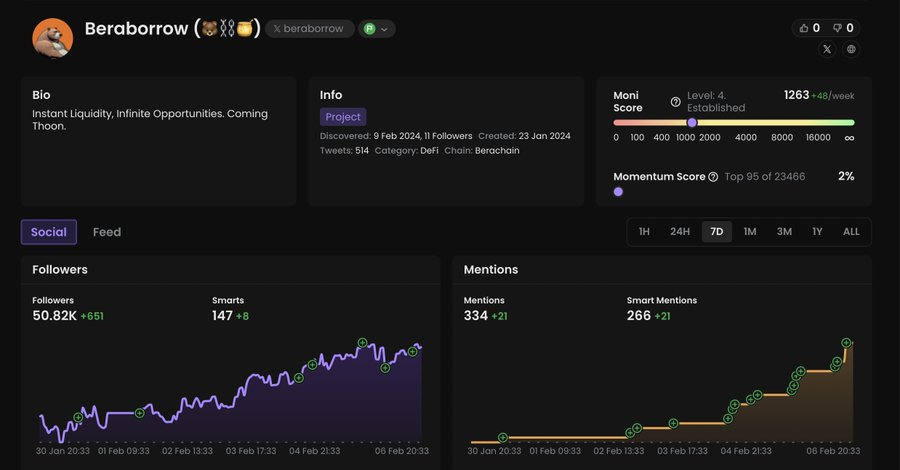Screen dimensions: 900x470
Task: Switch chart range to 1Y
Action: (x=817, y=232)
